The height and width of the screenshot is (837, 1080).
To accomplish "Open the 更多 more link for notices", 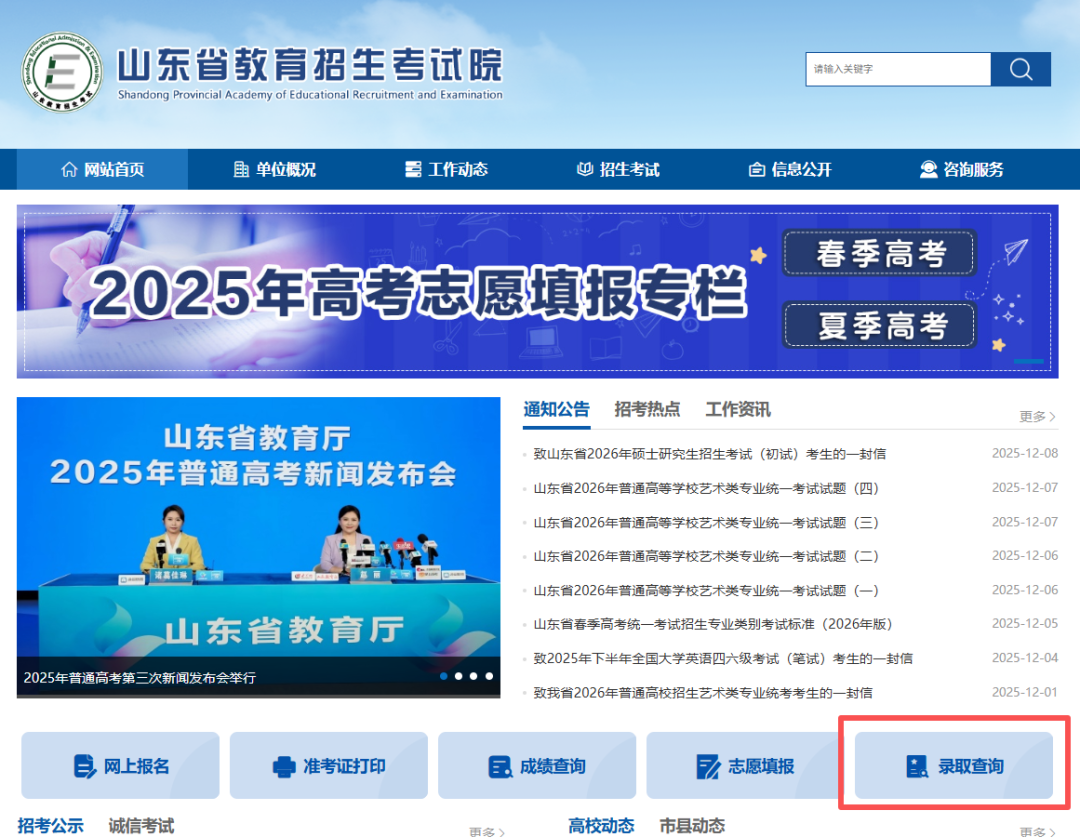I will click(1035, 416).
